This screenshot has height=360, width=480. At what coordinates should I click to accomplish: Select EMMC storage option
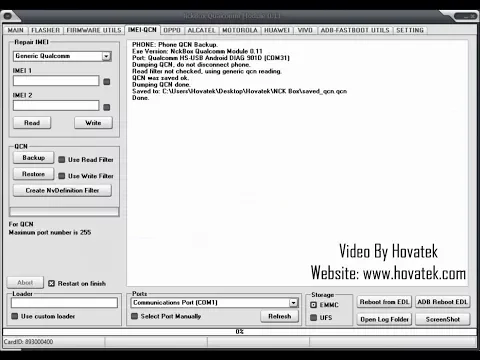pyautogui.click(x=314, y=305)
